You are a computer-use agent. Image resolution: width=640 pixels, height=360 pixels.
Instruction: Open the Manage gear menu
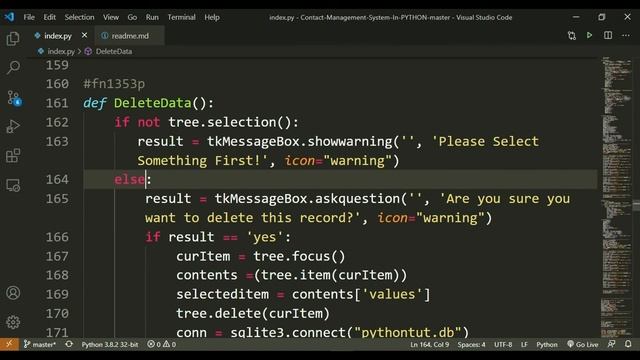click(13, 322)
